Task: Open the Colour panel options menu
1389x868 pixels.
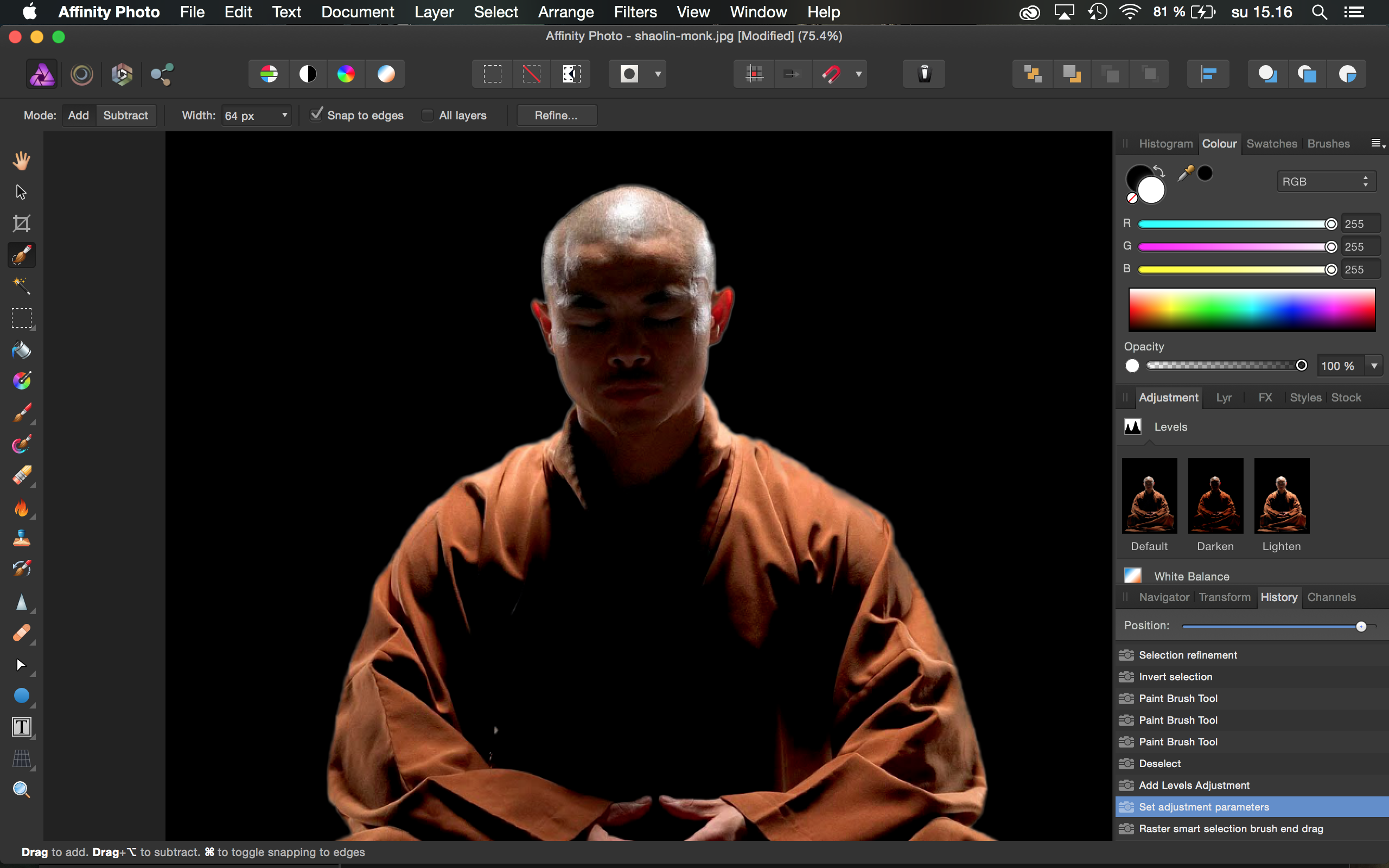Action: 1378,144
